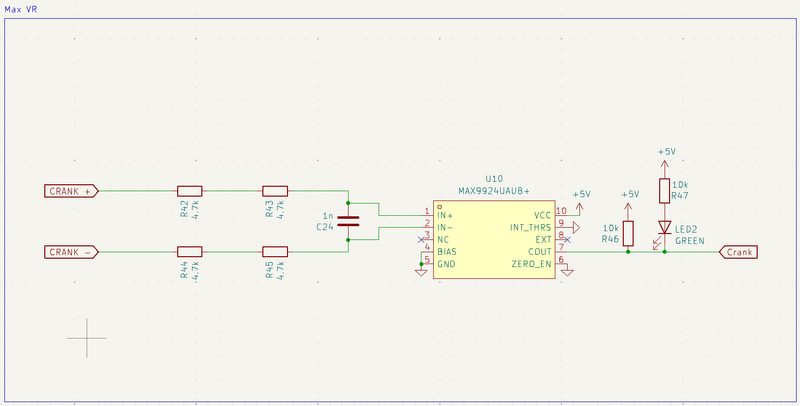
Task: Click the BIAS pin name
Action: pyautogui.click(x=447, y=251)
